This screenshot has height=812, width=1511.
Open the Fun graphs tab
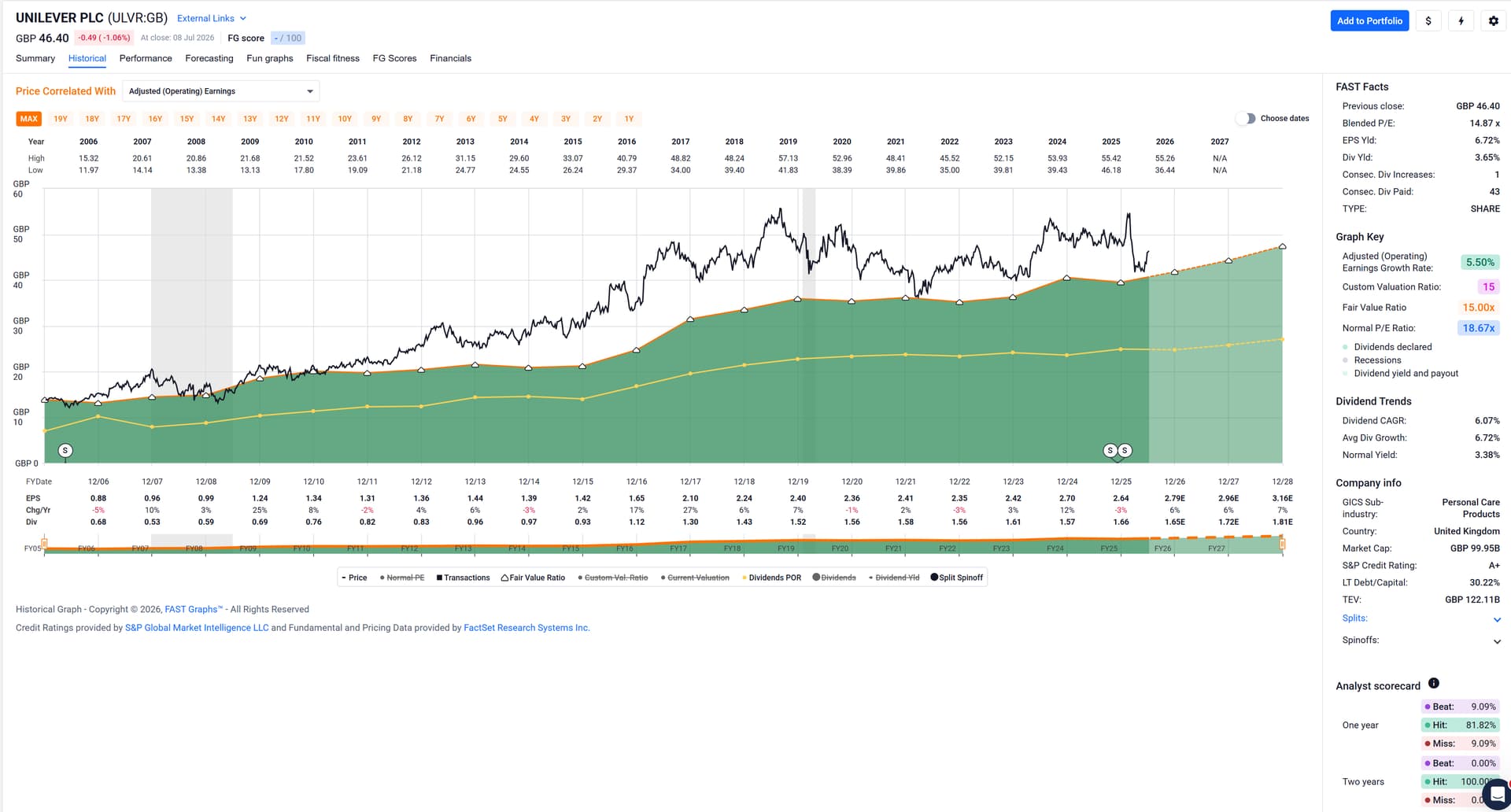(270, 58)
